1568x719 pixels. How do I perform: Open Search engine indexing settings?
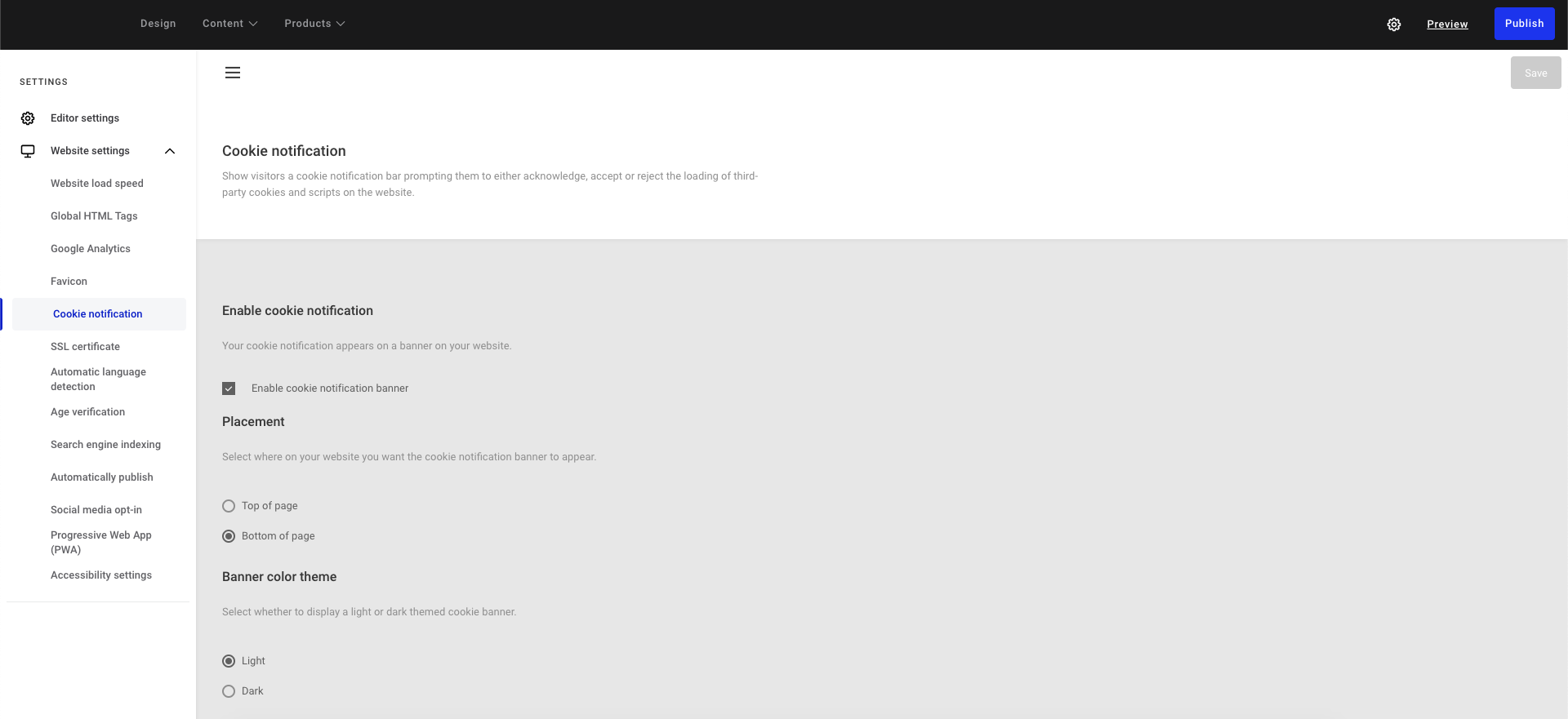105,445
